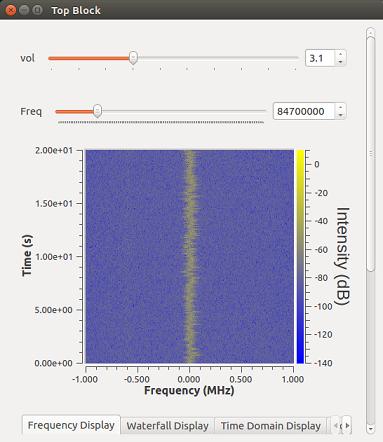Image resolution: width=383 pixels, height=442 pixels.
Task: Click the right tab scroll arrow
Action: (x=347, y=425)
